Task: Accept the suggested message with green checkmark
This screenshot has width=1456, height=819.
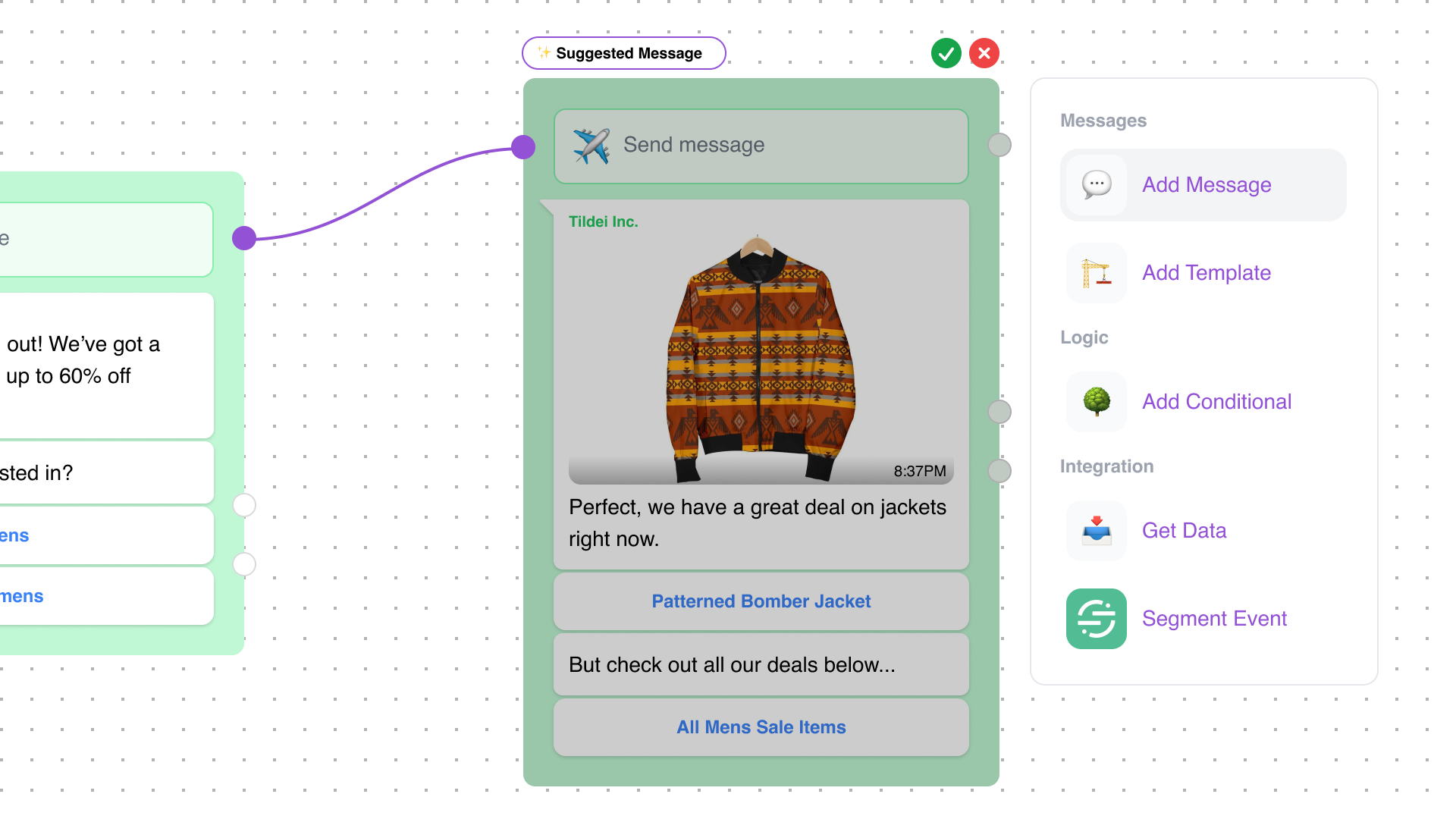Action: pos(946,53)
